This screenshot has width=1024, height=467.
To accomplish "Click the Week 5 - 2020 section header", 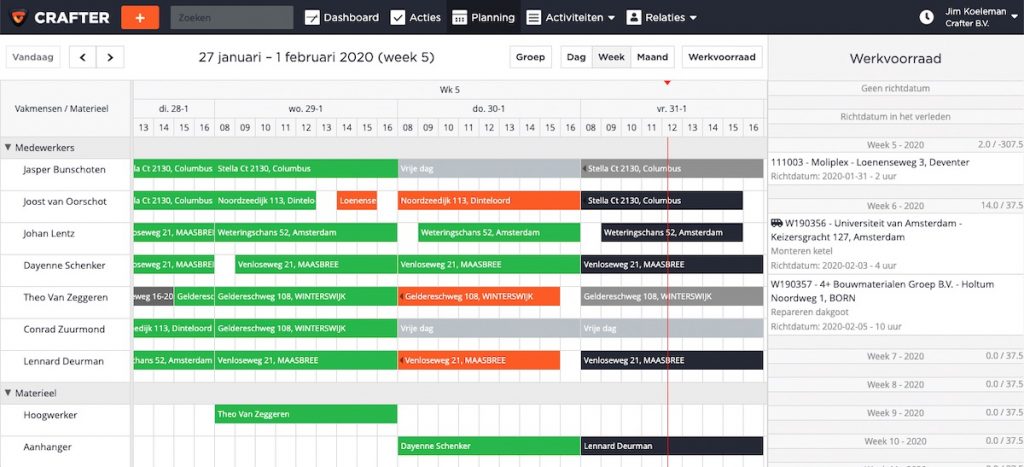I will (896, 144).
